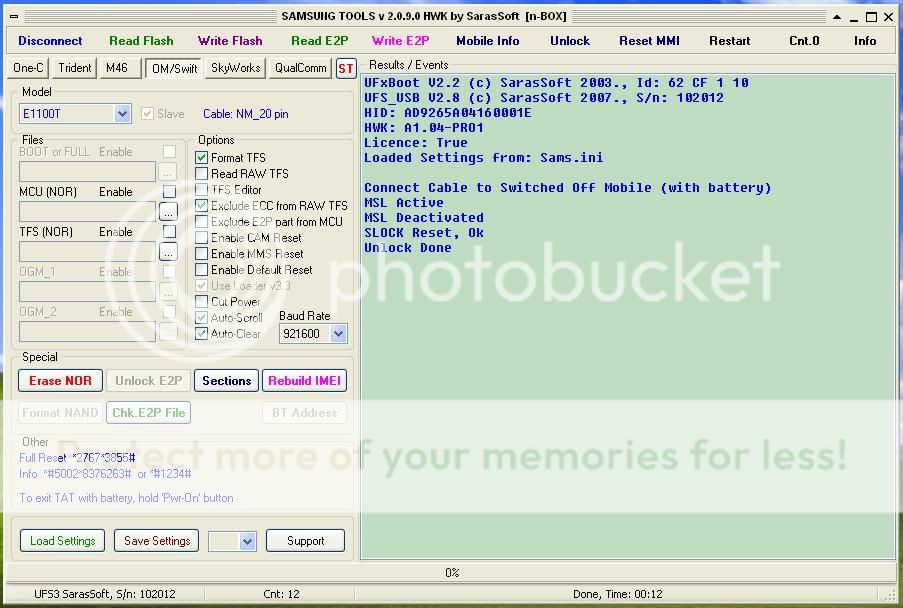Click Reset MMI command
This screenshot has height=608, width=903.
click(649, 41)
